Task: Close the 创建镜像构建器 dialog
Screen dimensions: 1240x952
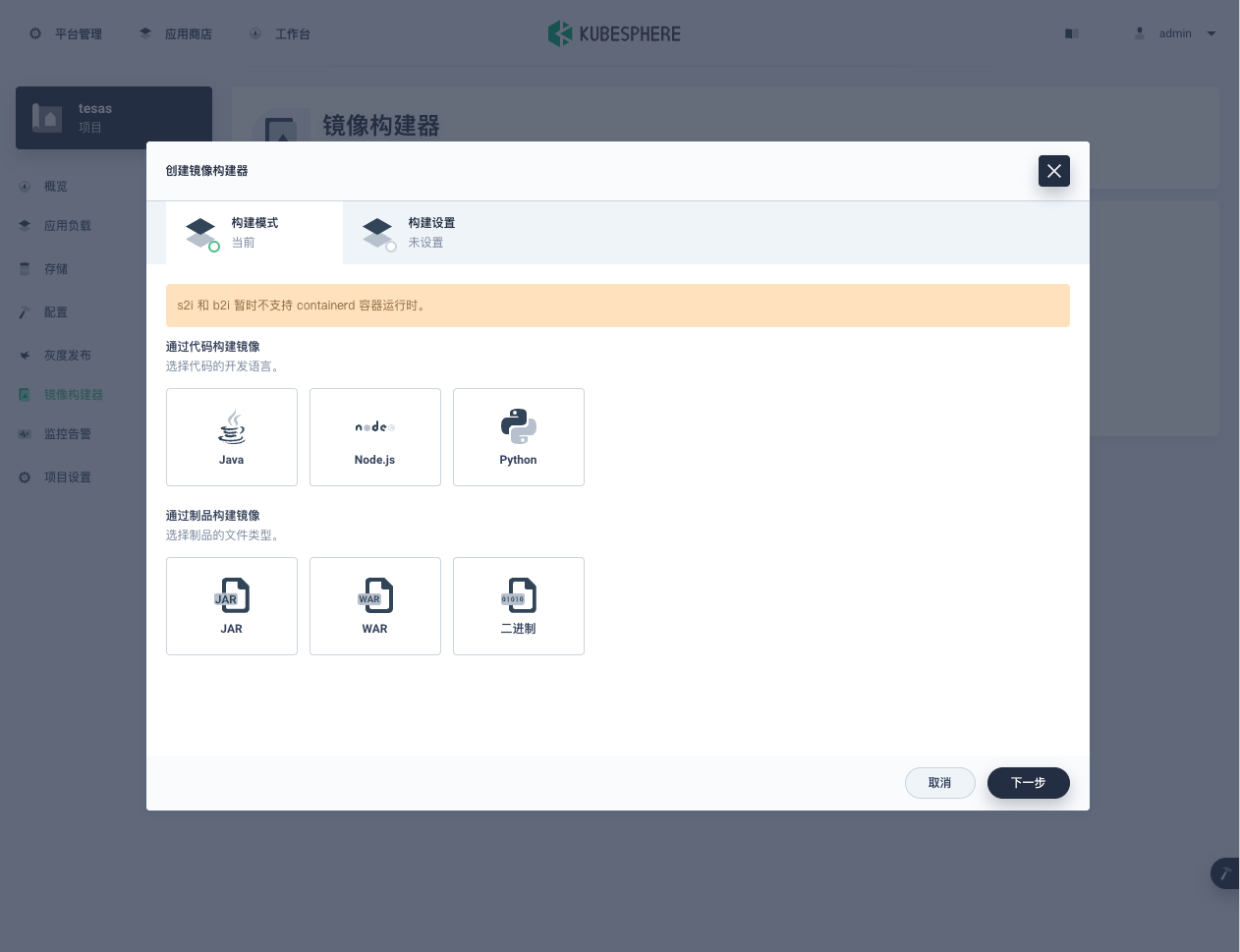Action: pyautogui.click(x=1054, y=171)
